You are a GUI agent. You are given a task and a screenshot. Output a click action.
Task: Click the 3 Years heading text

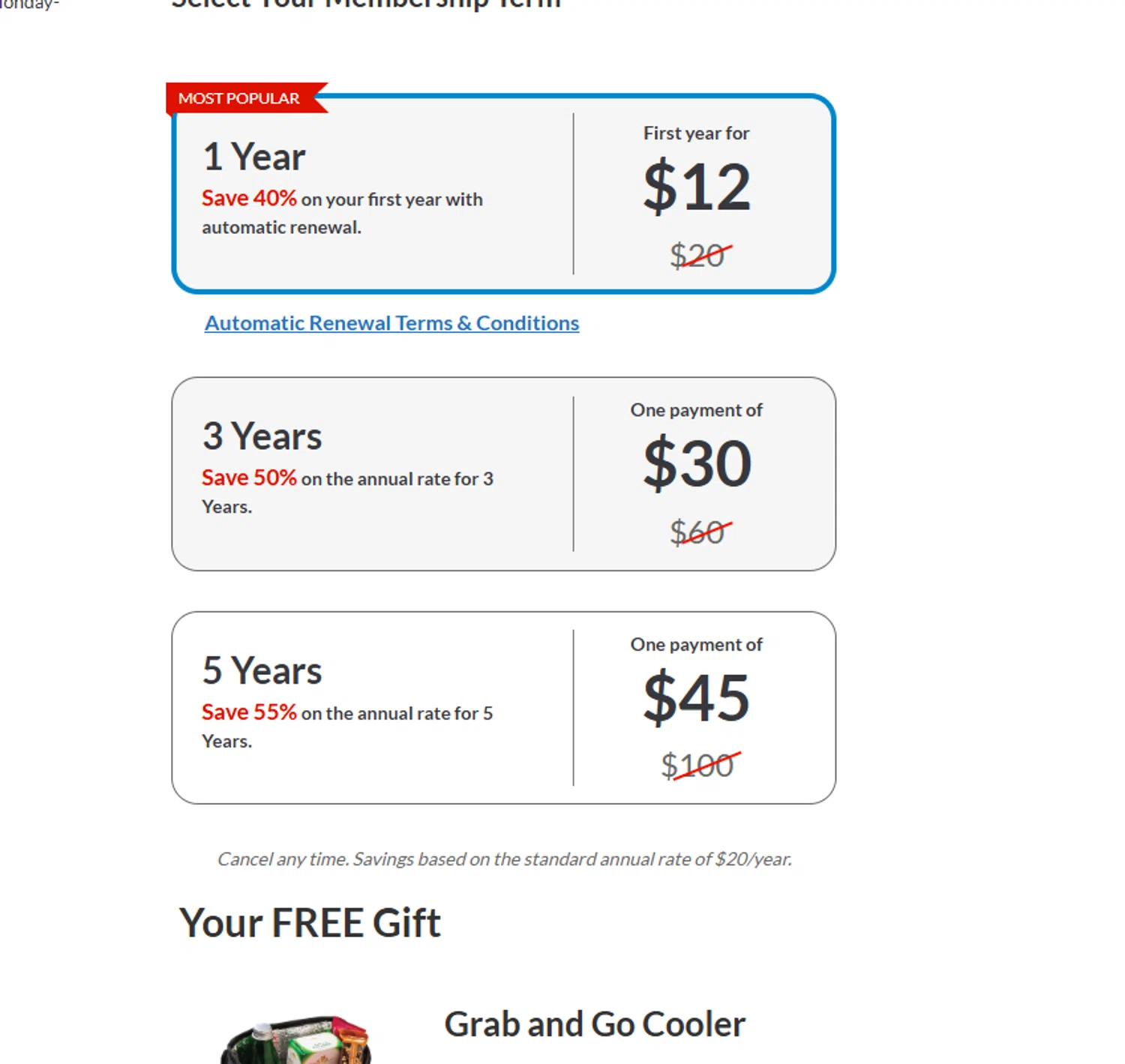coord(262,436)
